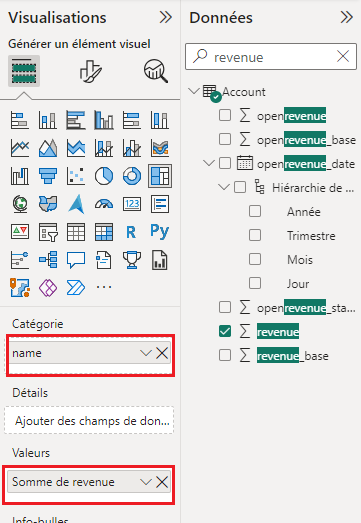Clear the search box text
The image size is (361, 523).
[343, 56]
